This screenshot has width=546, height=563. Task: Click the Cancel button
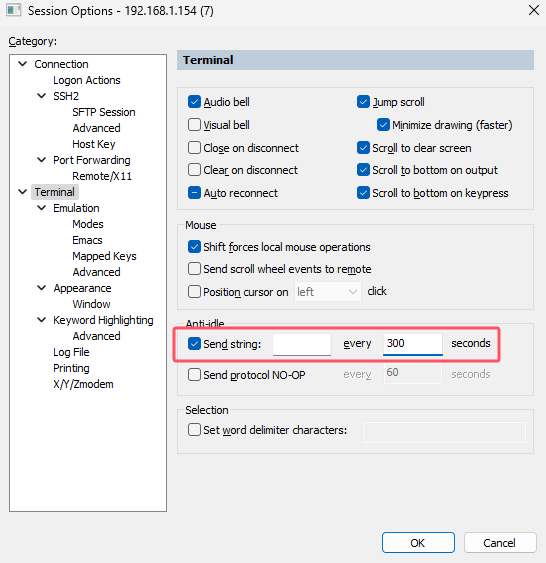coord(499,543)
